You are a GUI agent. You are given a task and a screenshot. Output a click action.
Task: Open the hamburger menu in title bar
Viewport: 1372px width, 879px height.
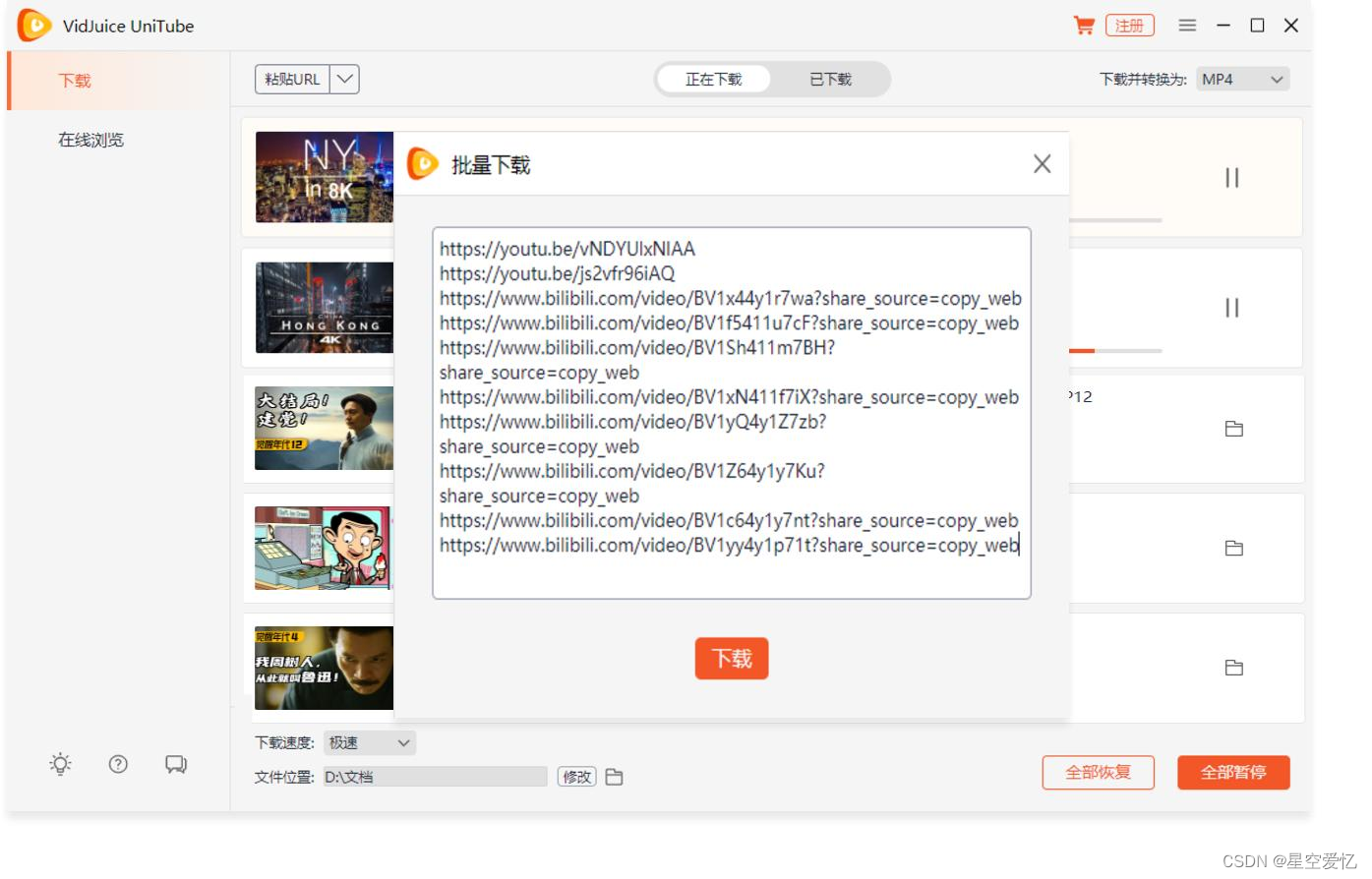click(1188, 26)
